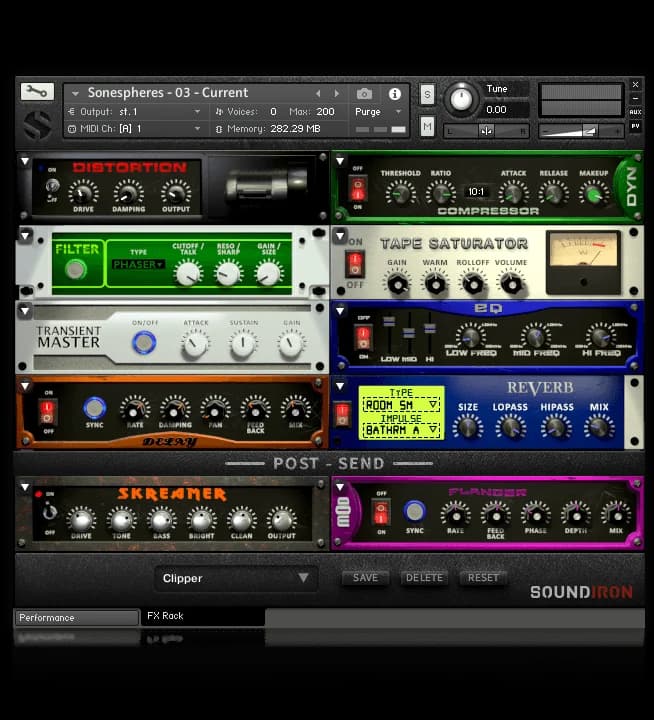Toggle the Compressor on/off switch
This screenshot has width=654, height=720.
pos(357,188)
